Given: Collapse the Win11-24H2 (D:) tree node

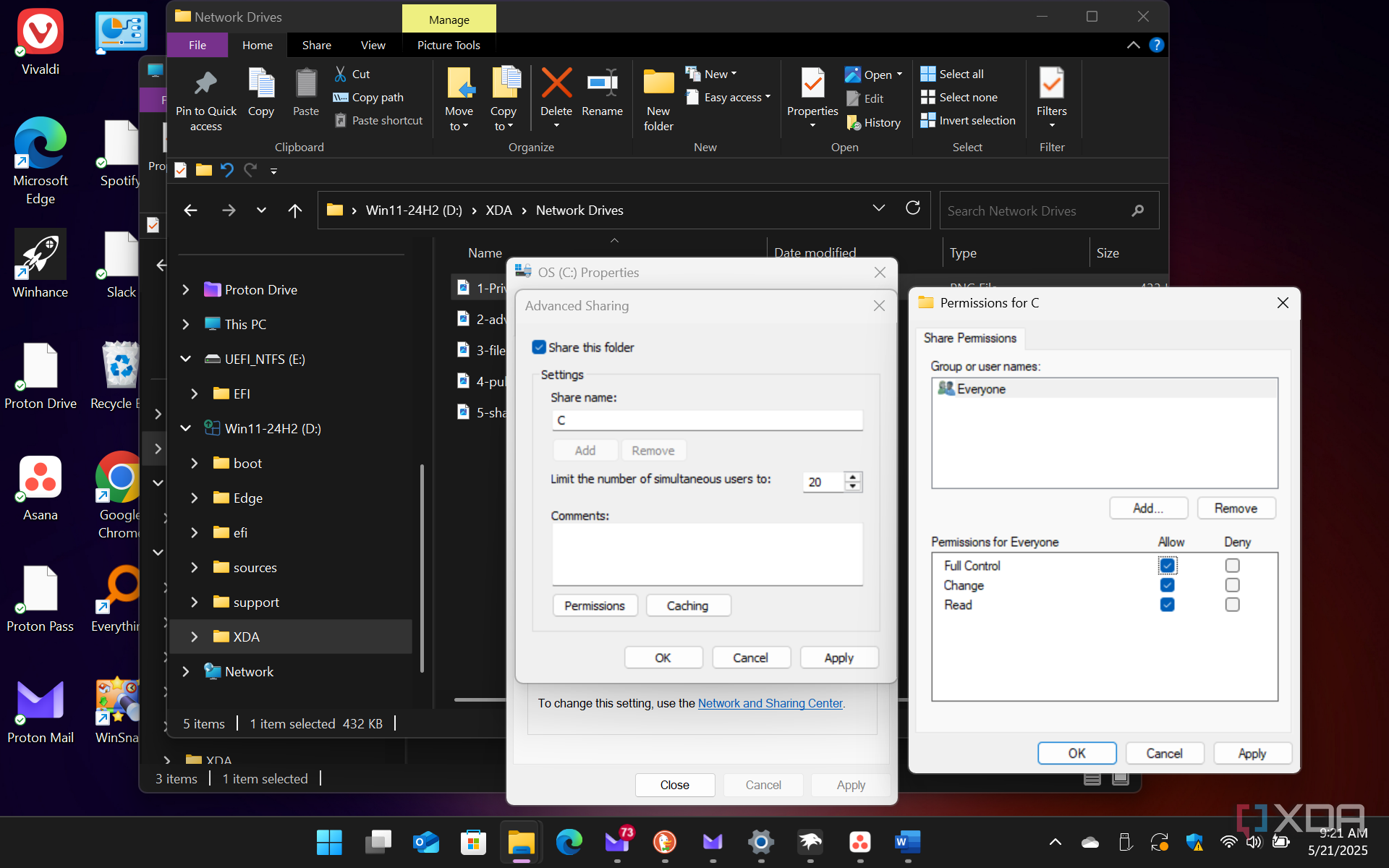Looking at the screenshot, I should tap(186, 428).
